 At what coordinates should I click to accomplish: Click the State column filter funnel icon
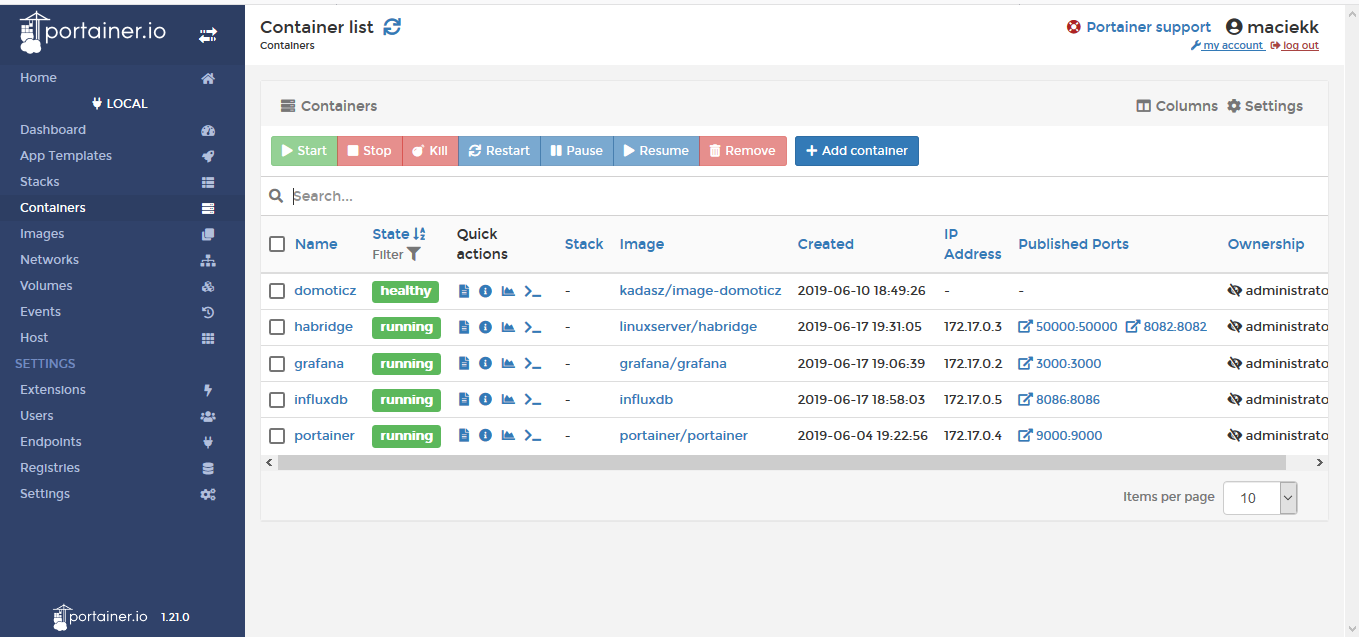[x=414, y=255]
